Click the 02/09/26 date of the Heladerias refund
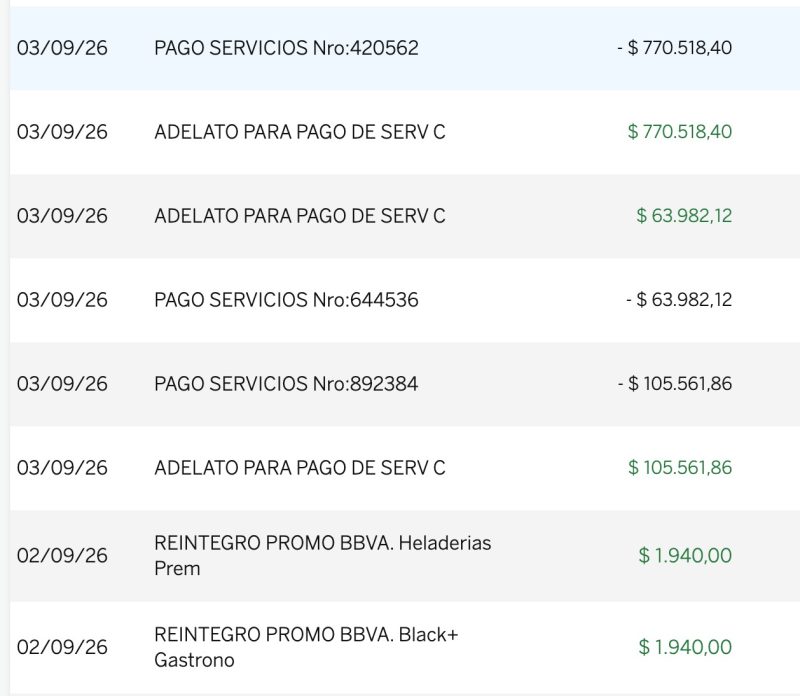The width and height of the screenshot is (800, 696). pyautogui.click(x=62, y=556)
